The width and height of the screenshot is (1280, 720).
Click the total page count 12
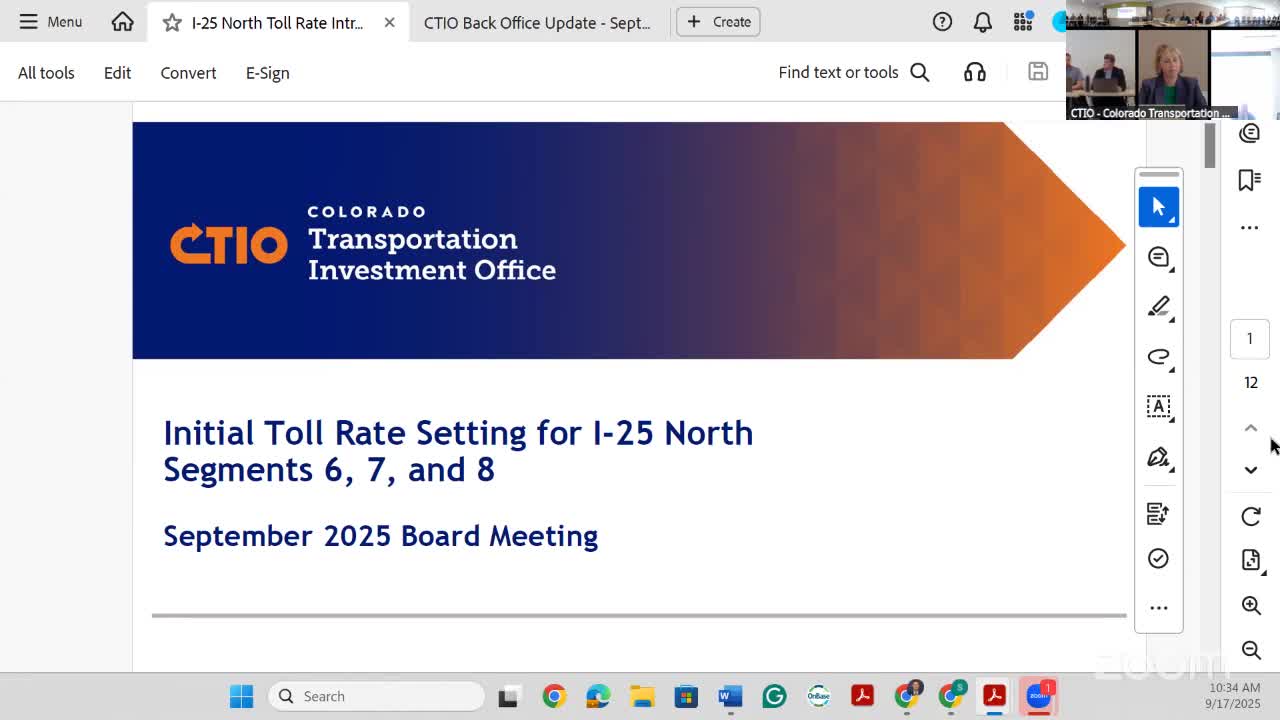coord(1250,383)
